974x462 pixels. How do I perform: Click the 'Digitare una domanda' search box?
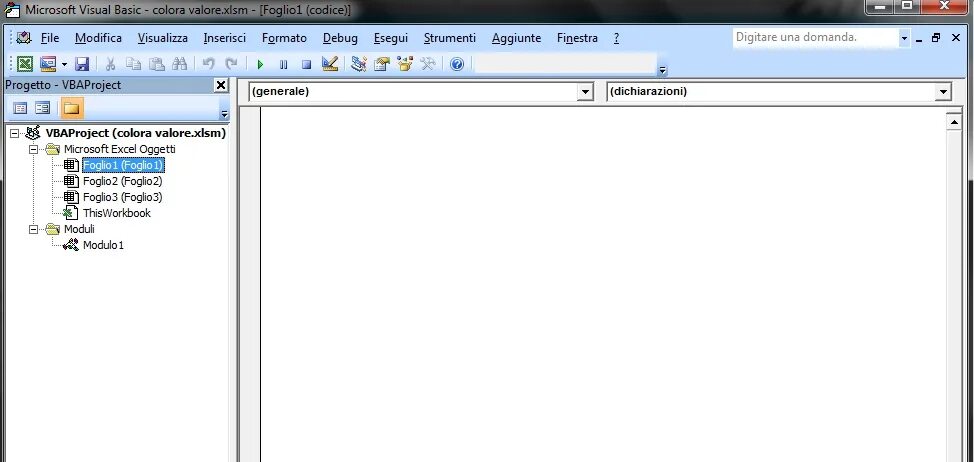(815, 37)
